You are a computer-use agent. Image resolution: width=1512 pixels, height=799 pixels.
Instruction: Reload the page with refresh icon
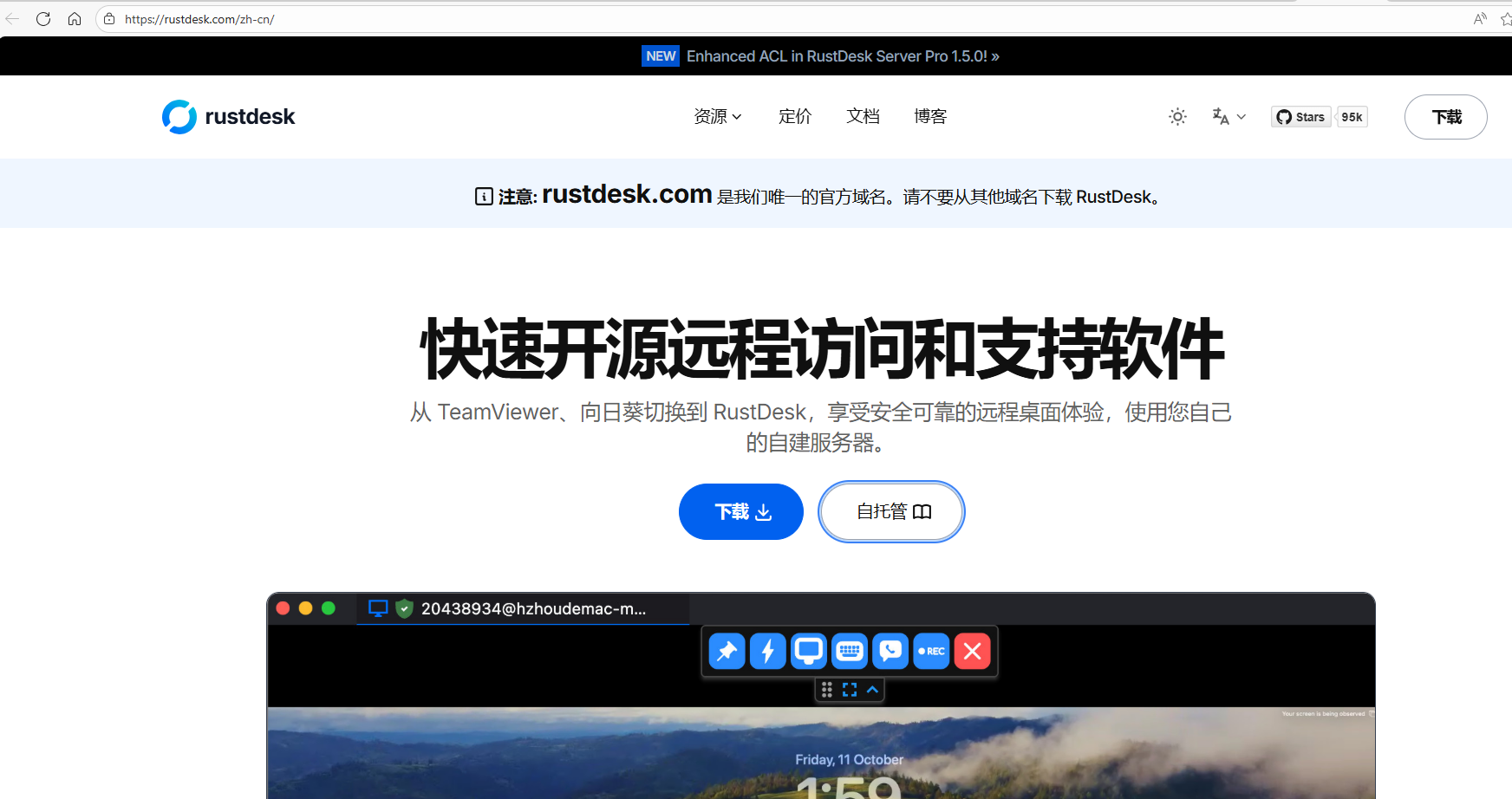click(43, 19)
